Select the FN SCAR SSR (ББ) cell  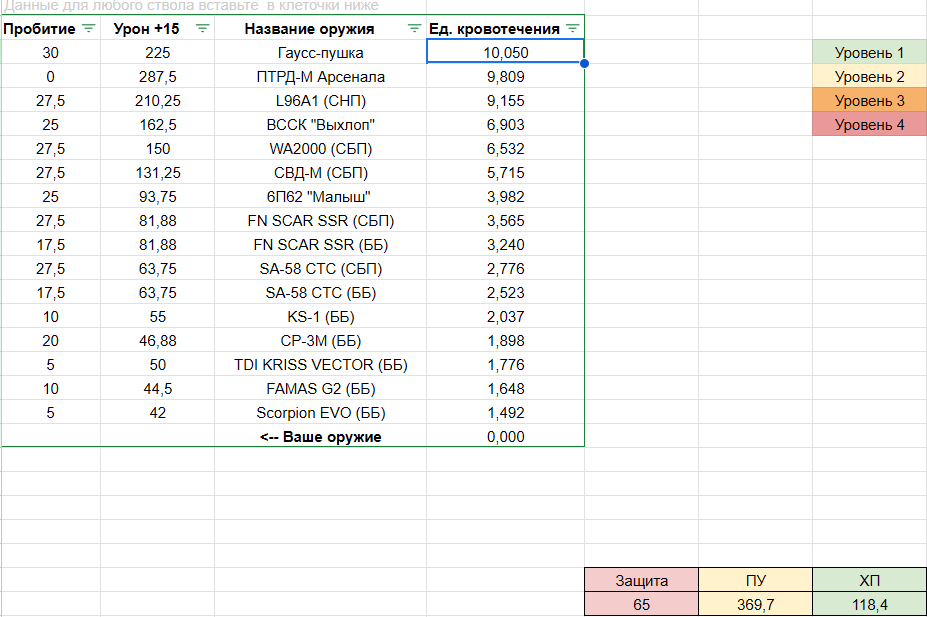coord(320,245)
